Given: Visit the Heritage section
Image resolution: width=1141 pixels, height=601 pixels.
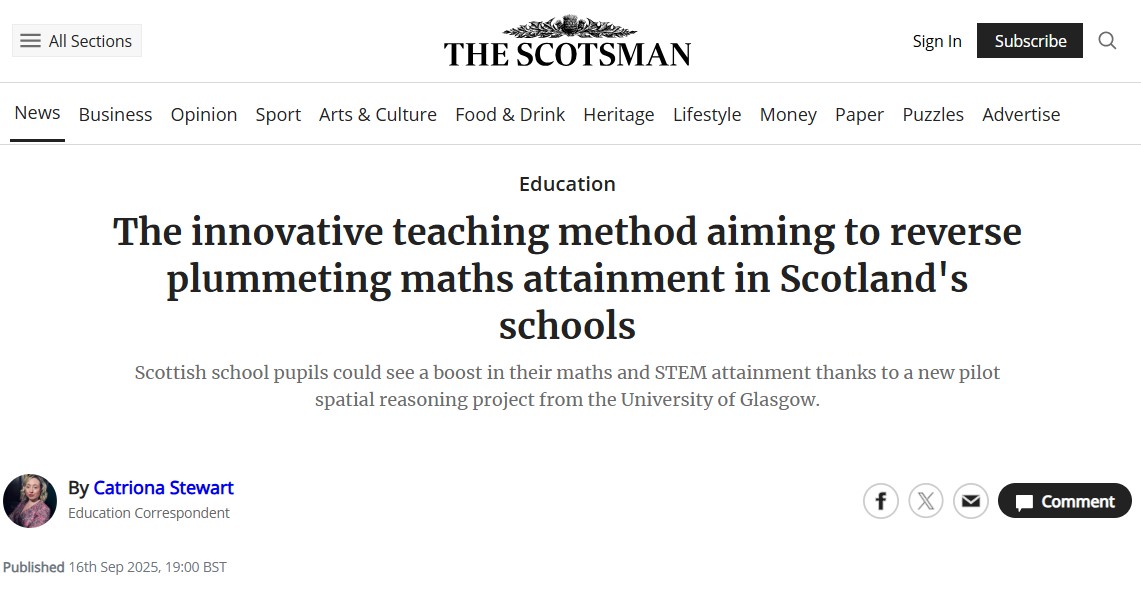Looking at the screenshot, I should coord(619,115).
